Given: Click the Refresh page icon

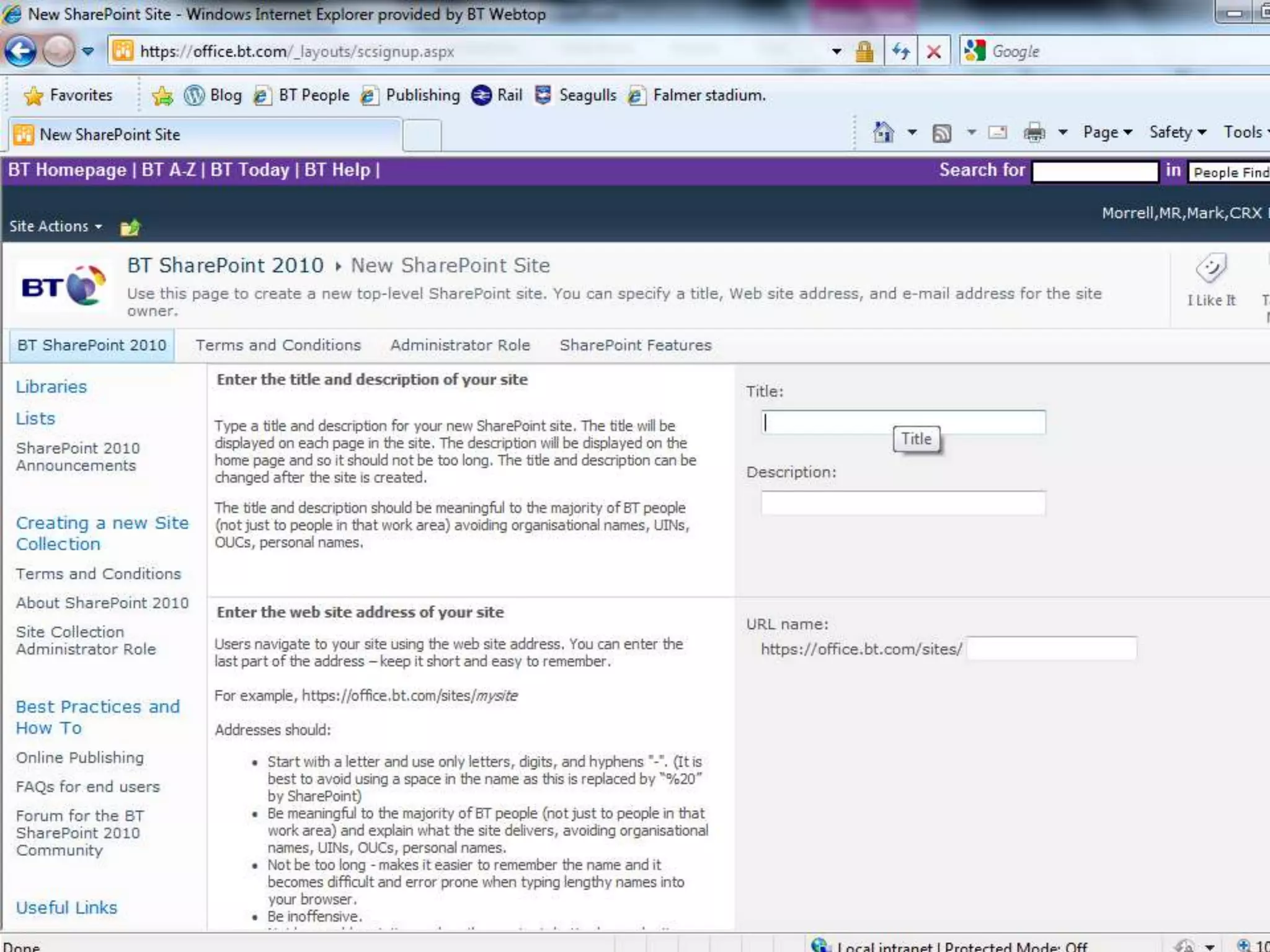Looking at the screenshot, I should click(x=901, y=51).
